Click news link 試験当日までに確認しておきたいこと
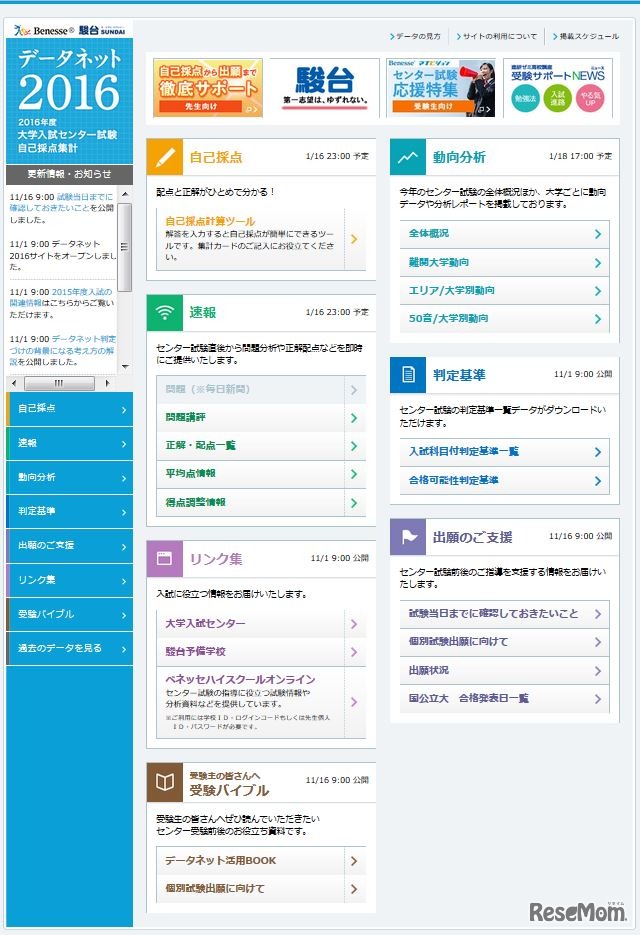The width and height of the screenshot is (640, 935). coord(61,202)
